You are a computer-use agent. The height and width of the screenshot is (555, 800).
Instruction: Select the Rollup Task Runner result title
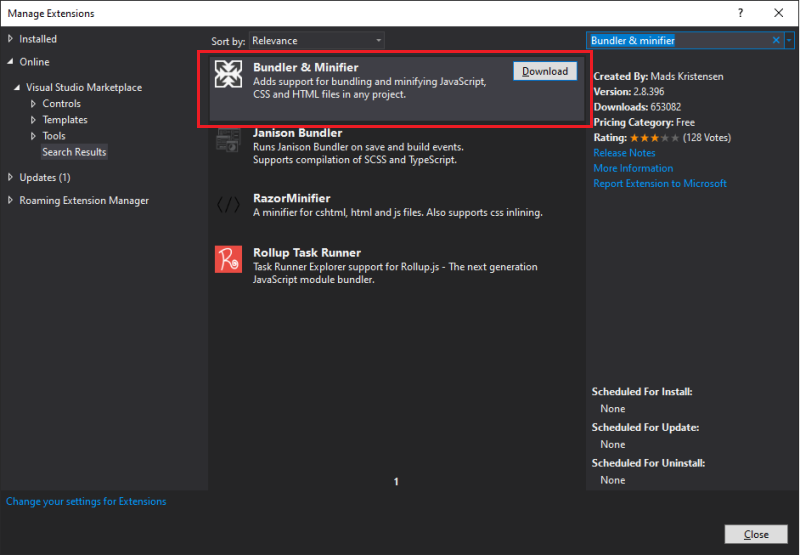[307, 253]
